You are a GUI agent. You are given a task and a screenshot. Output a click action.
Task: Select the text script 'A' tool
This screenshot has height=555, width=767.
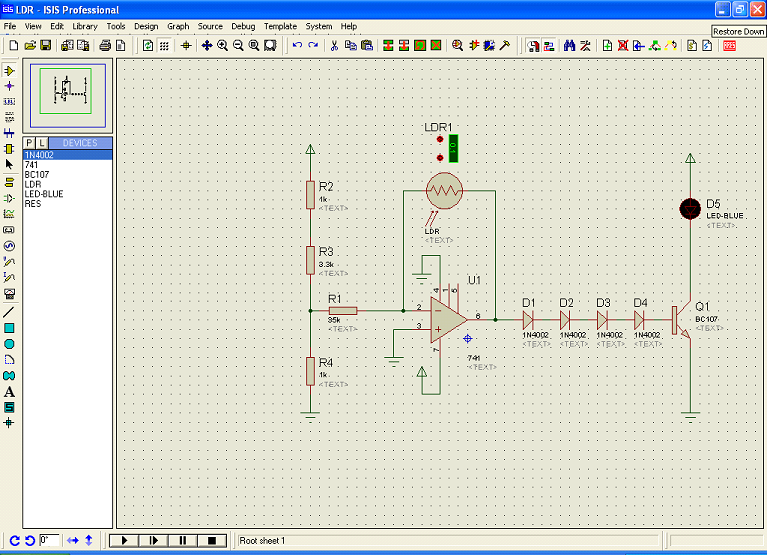click(x=10, y=391)
